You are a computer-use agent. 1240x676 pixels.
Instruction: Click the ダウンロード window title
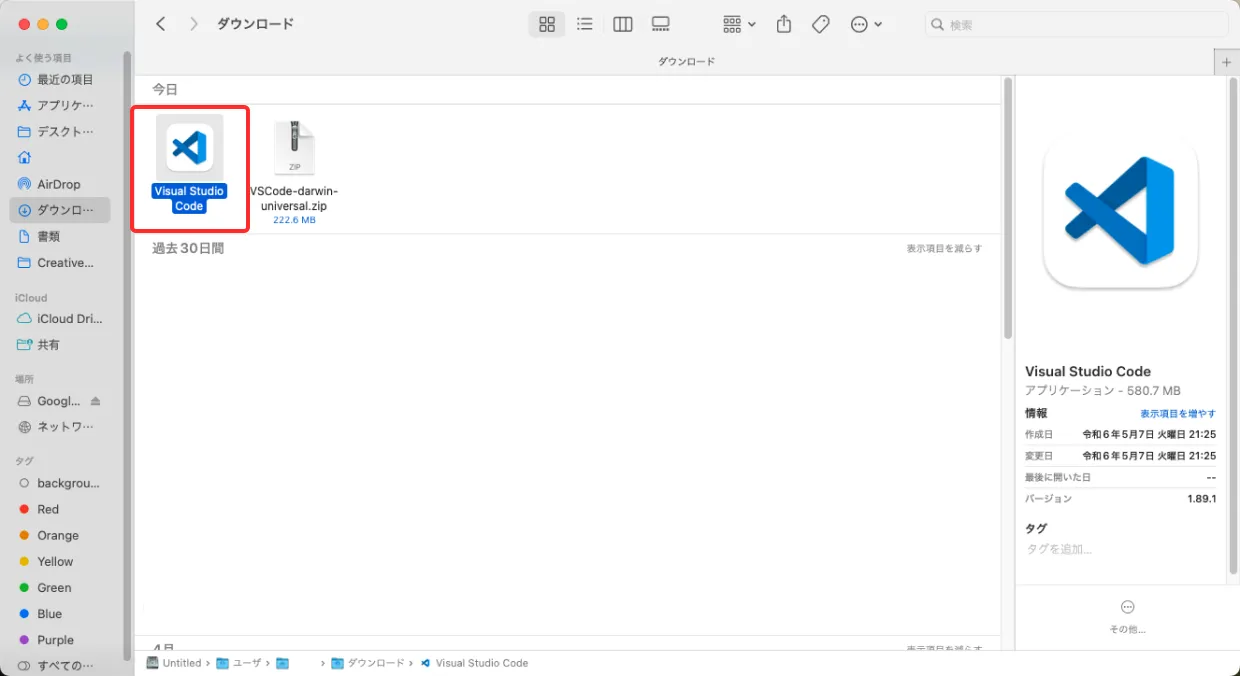pyautogui.click(x=255, y=24)
